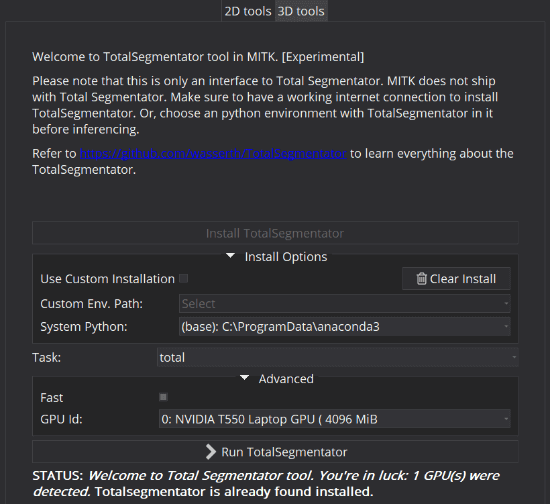
Task: Click the GPU Id label
Action: pos(61,419)
